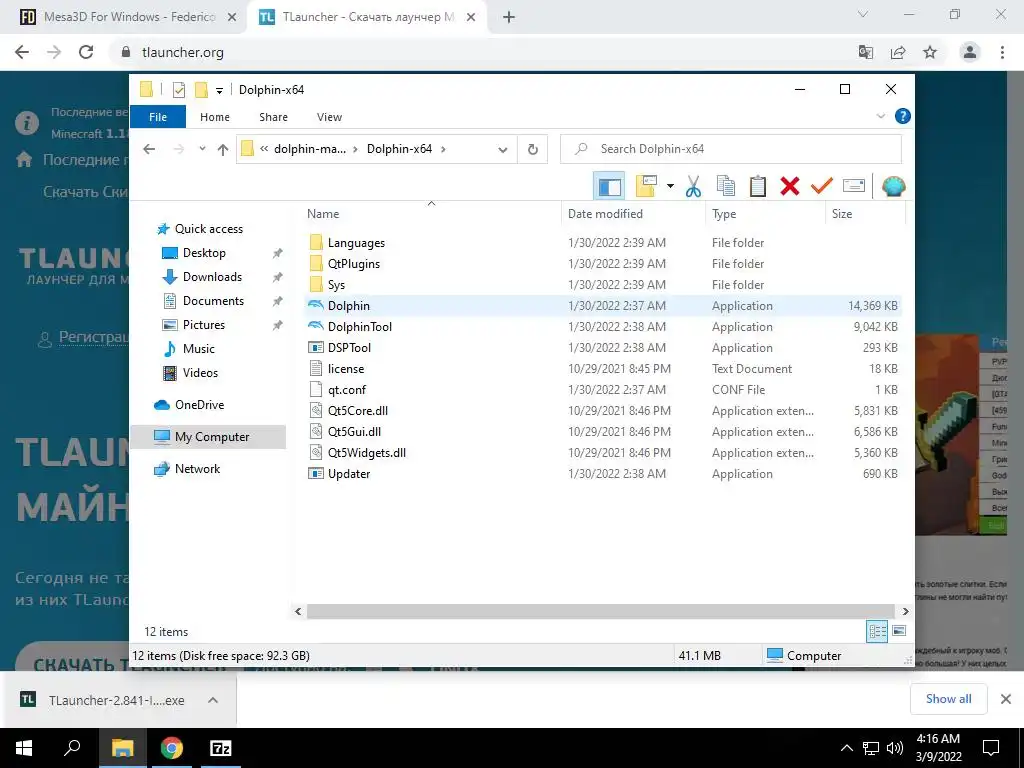The height and width of the screenshot is (768, 1024).
Task: Sort by Size column header
Action: tap(866, 214)
